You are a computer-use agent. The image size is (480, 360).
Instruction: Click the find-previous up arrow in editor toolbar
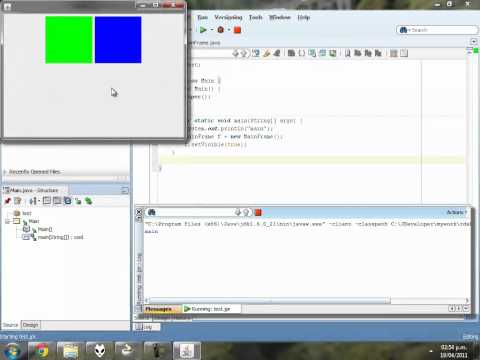click(245, 53)
